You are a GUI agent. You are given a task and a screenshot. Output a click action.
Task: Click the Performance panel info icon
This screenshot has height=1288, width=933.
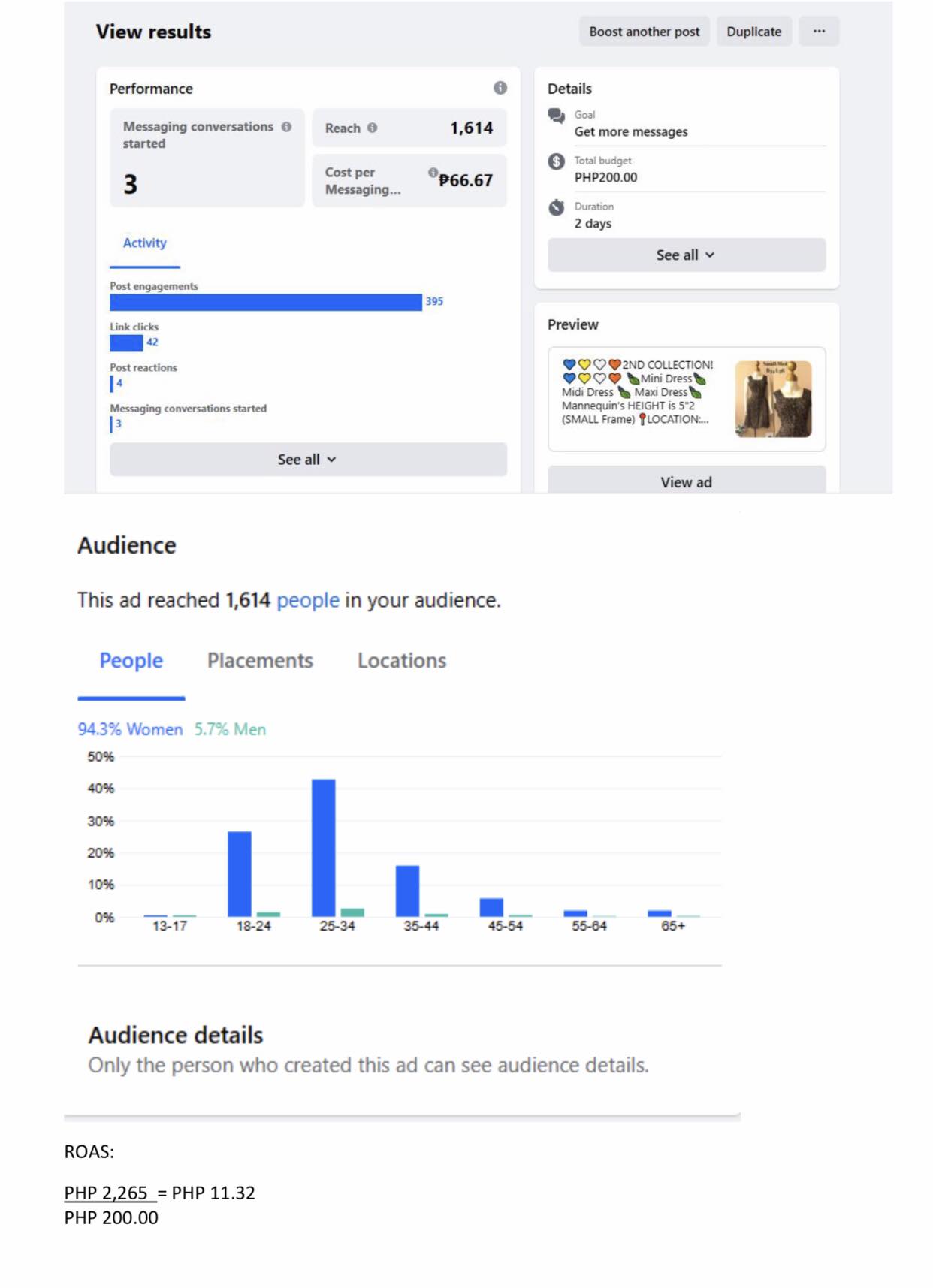(x=500, y=88)
